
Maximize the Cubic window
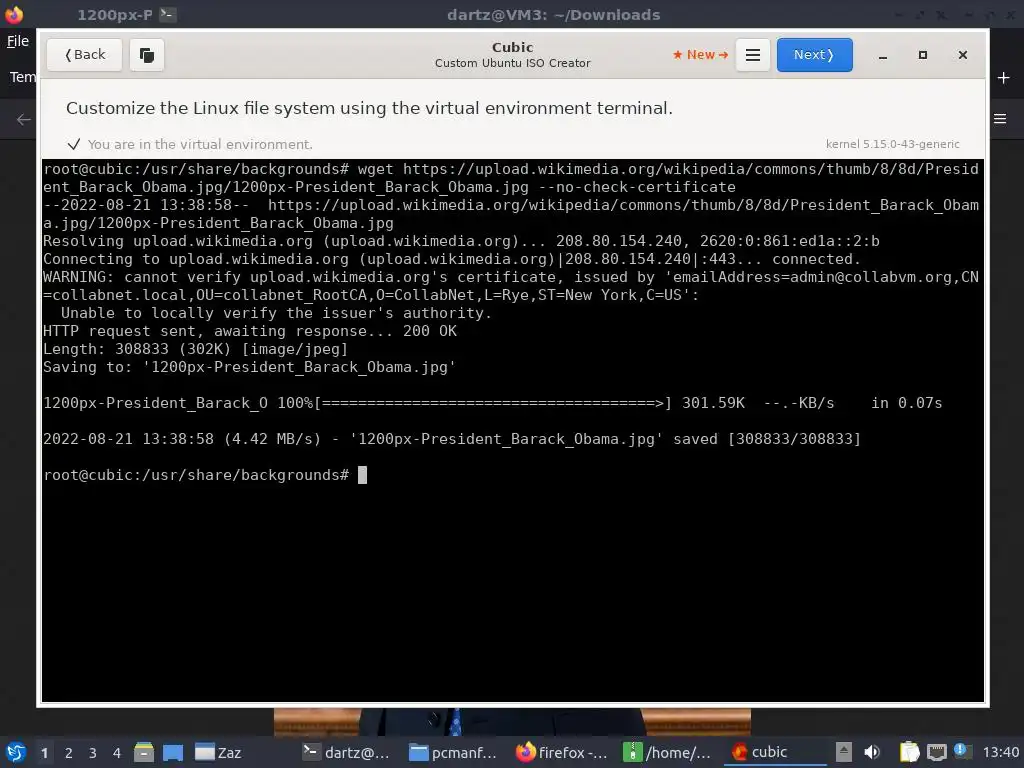click(923, 56)
